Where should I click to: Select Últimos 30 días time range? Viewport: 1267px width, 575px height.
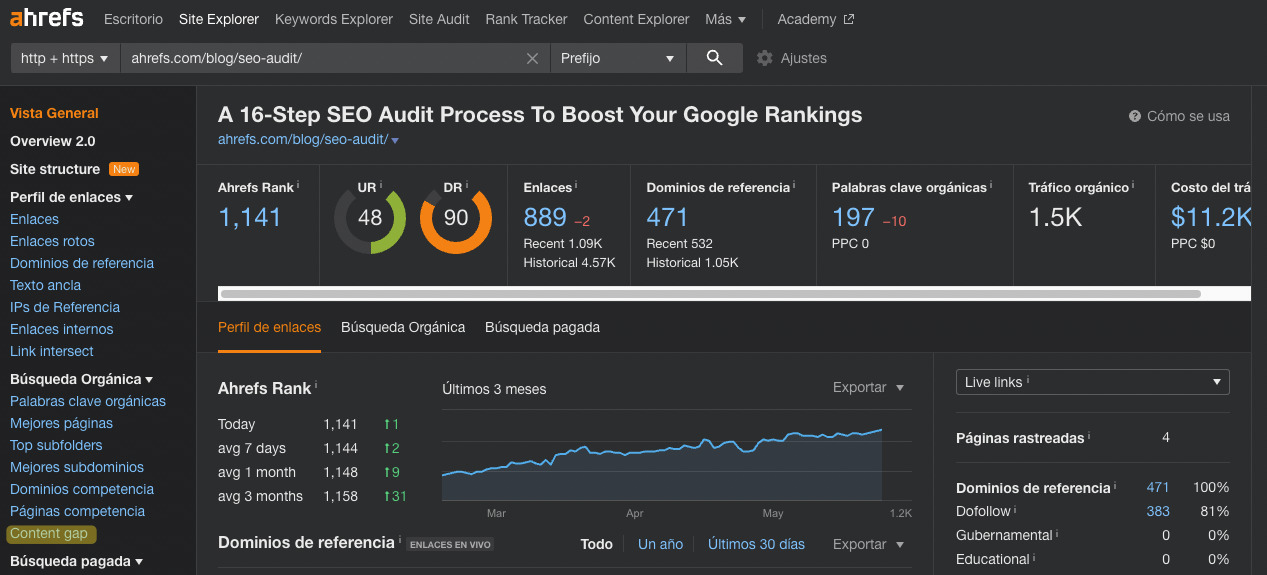(756, 544)
